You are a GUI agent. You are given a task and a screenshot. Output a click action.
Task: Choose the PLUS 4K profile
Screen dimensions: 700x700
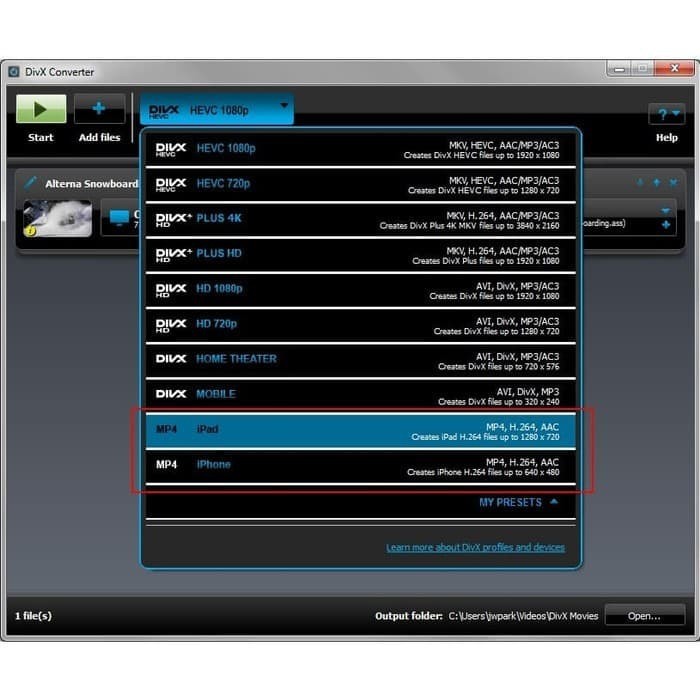[x=361, y=221]
